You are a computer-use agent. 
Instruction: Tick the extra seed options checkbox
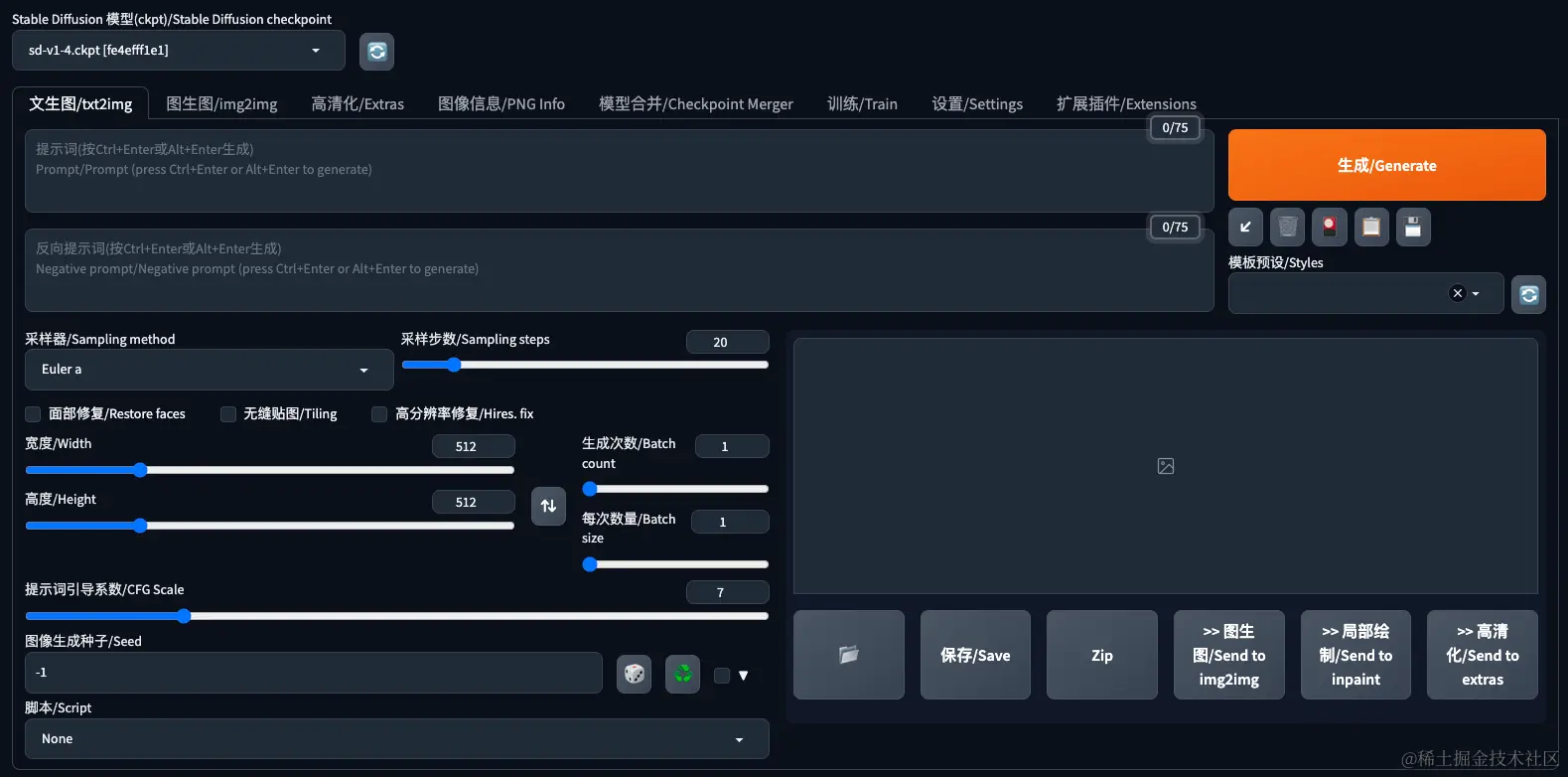pyautogui.click(x=722, y=676)
